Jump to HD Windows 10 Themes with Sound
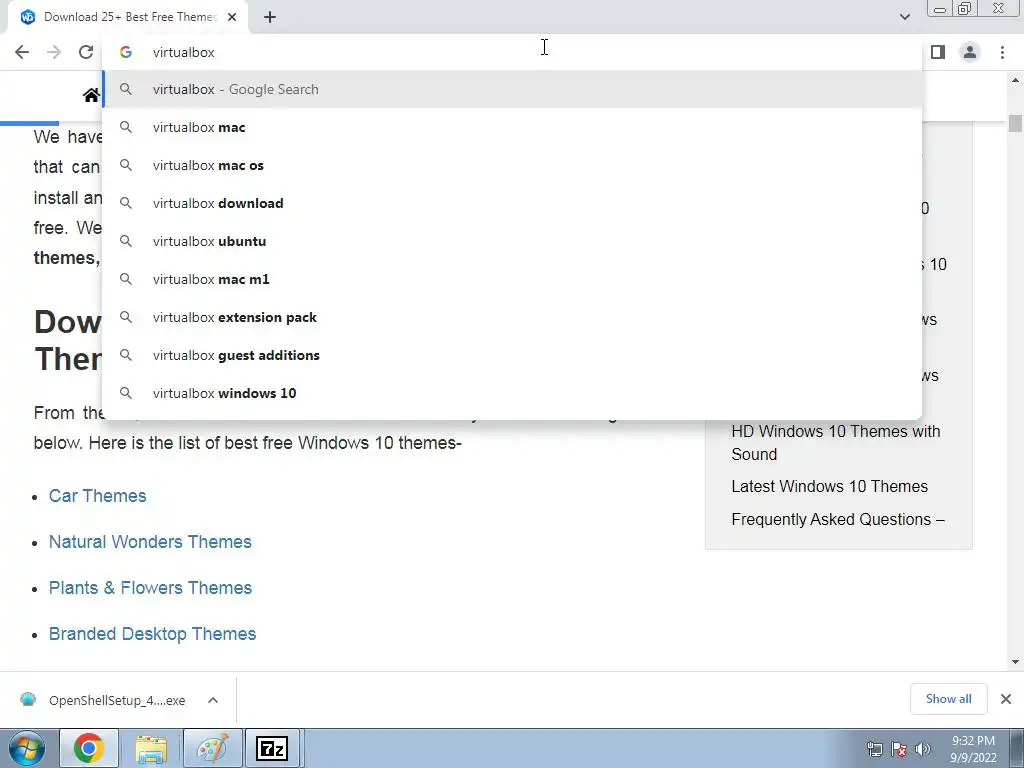Screen dimensions: 1024x768 [835, 443]
